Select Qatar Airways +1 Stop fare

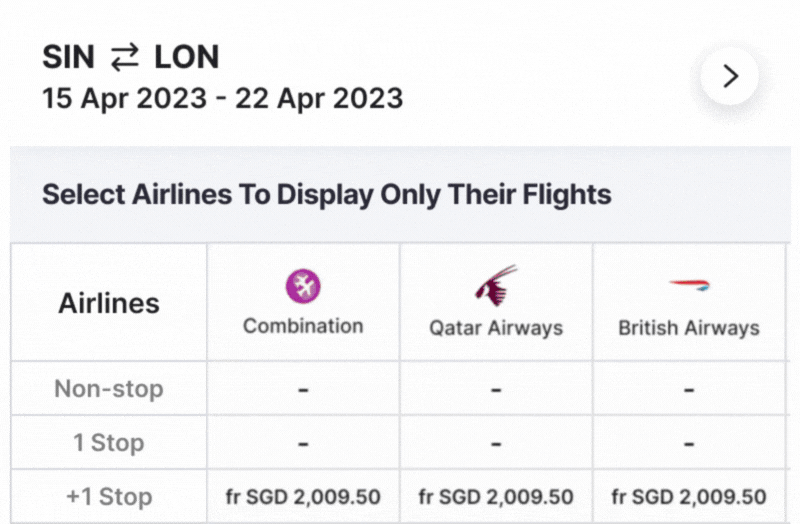[496, 496]
